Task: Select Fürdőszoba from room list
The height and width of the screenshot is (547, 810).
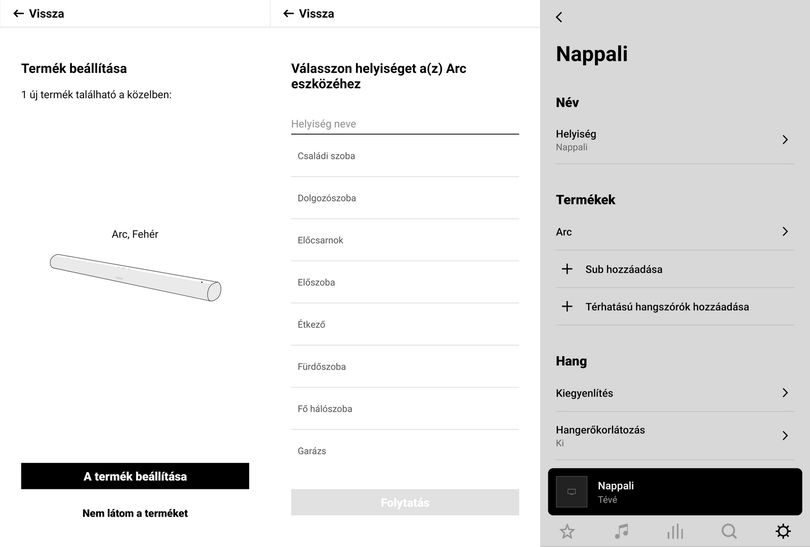Action: (x=405, y=367)
